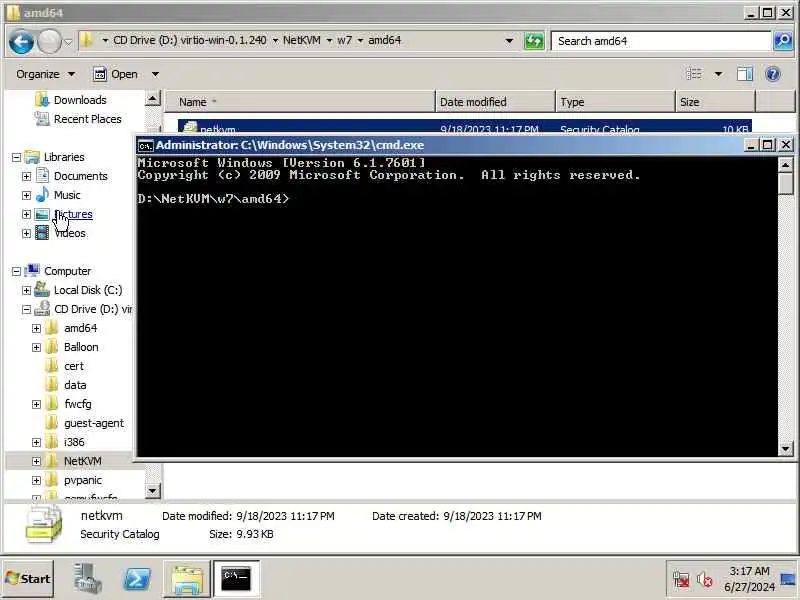This screenshot has height=600, width=800.
Task: Click the green refresh button in address bar
Action: pyautogui.click(x=534, y=41)
